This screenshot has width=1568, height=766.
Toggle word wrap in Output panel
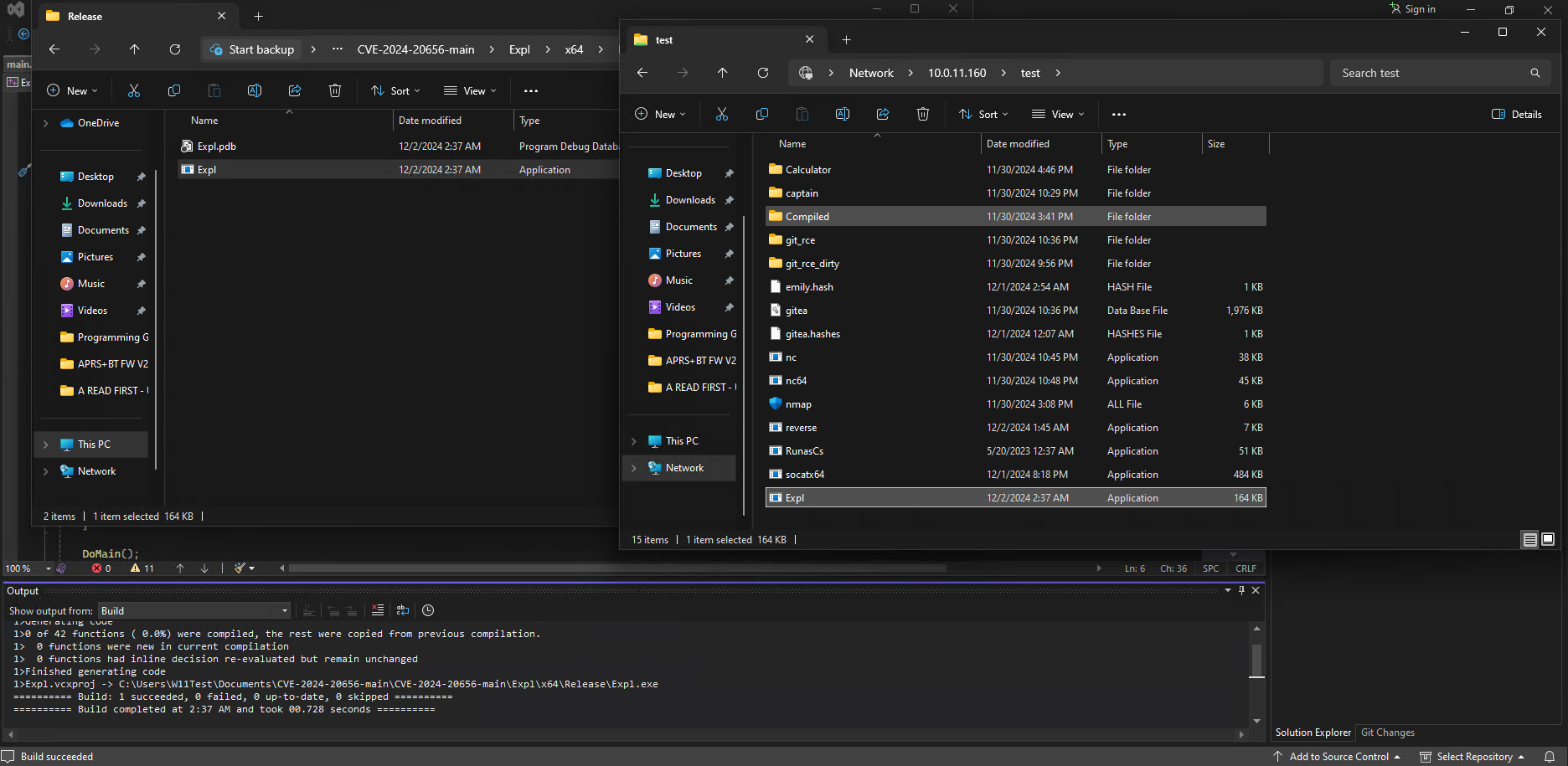[x=403, y=610]
